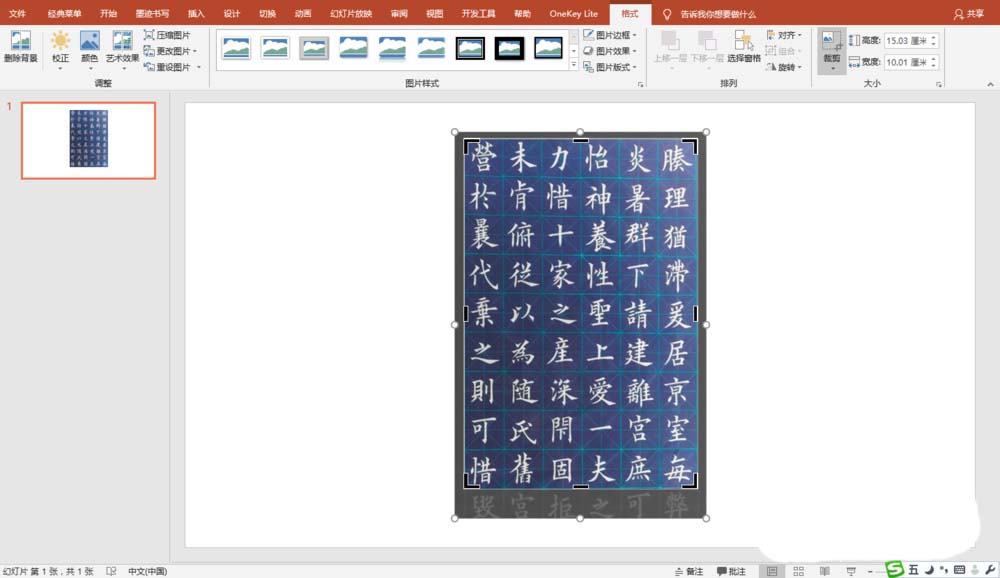Image resolution: width=1000 pixels, height=578 pixels.
Task: Open the Picture Border (图片边框) dropdown
Action: [x=610, y=35]
